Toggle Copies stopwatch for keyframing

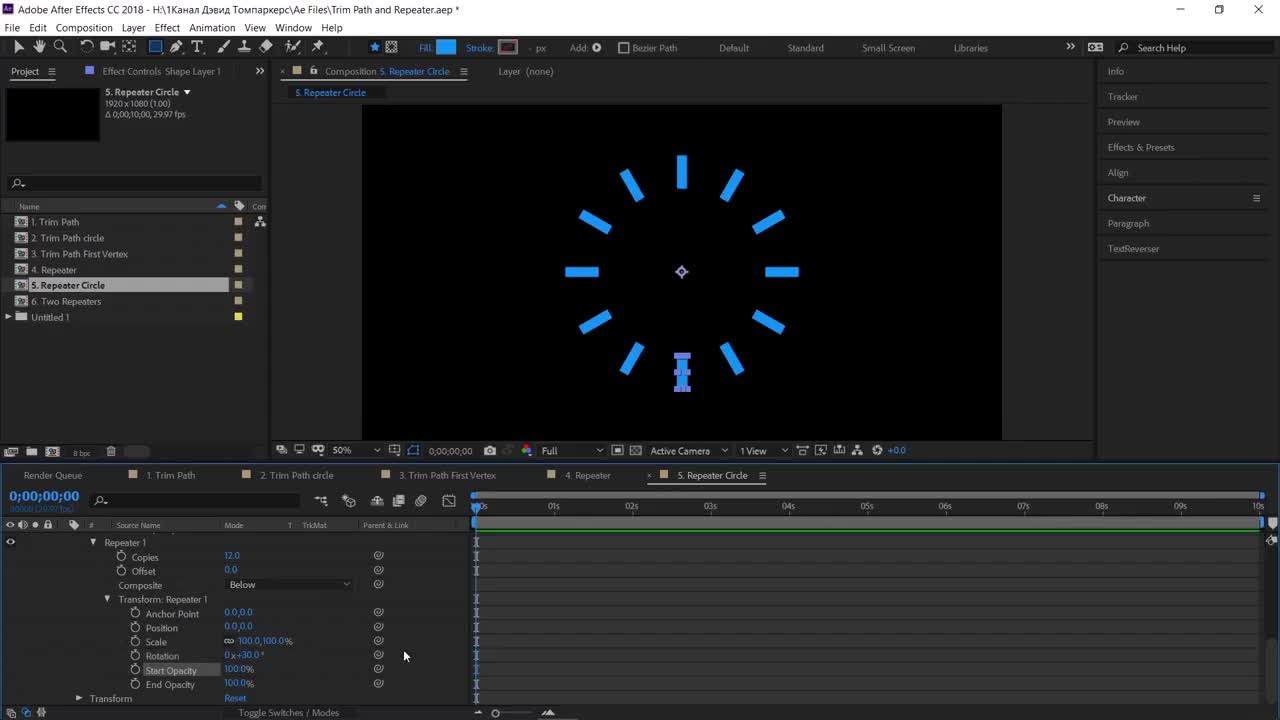(122, 556)
